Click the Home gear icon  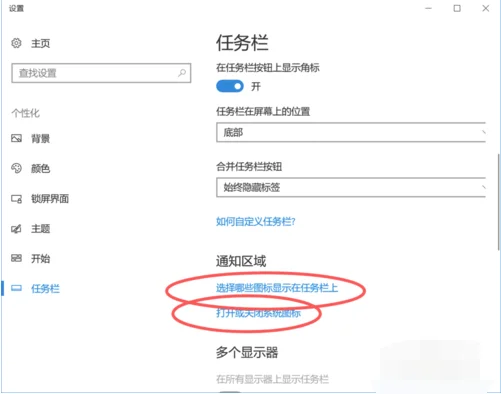(16, 43)
